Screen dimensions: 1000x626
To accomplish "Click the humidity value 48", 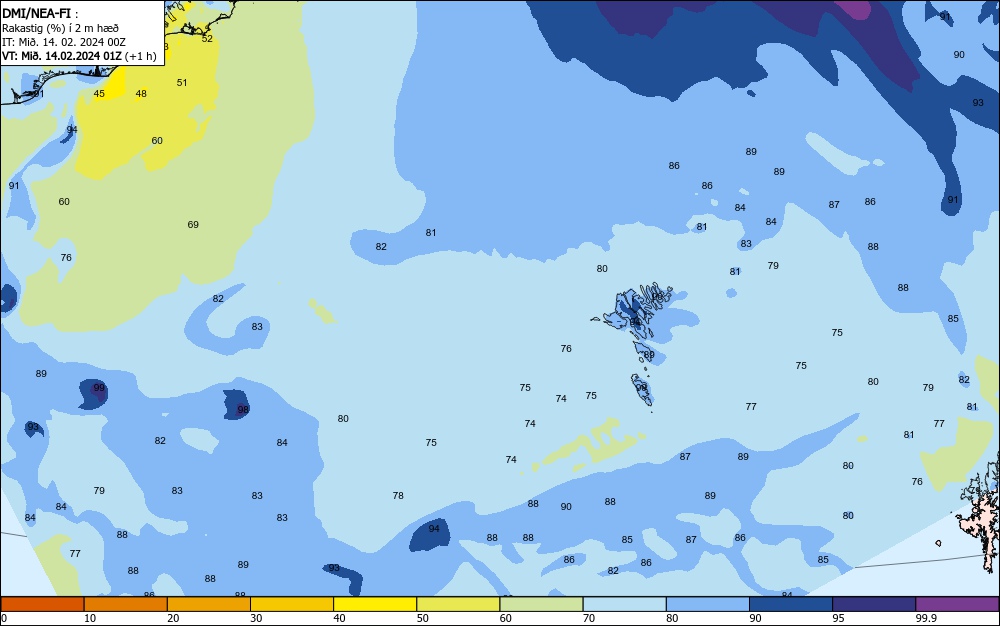I will [141, 94].
